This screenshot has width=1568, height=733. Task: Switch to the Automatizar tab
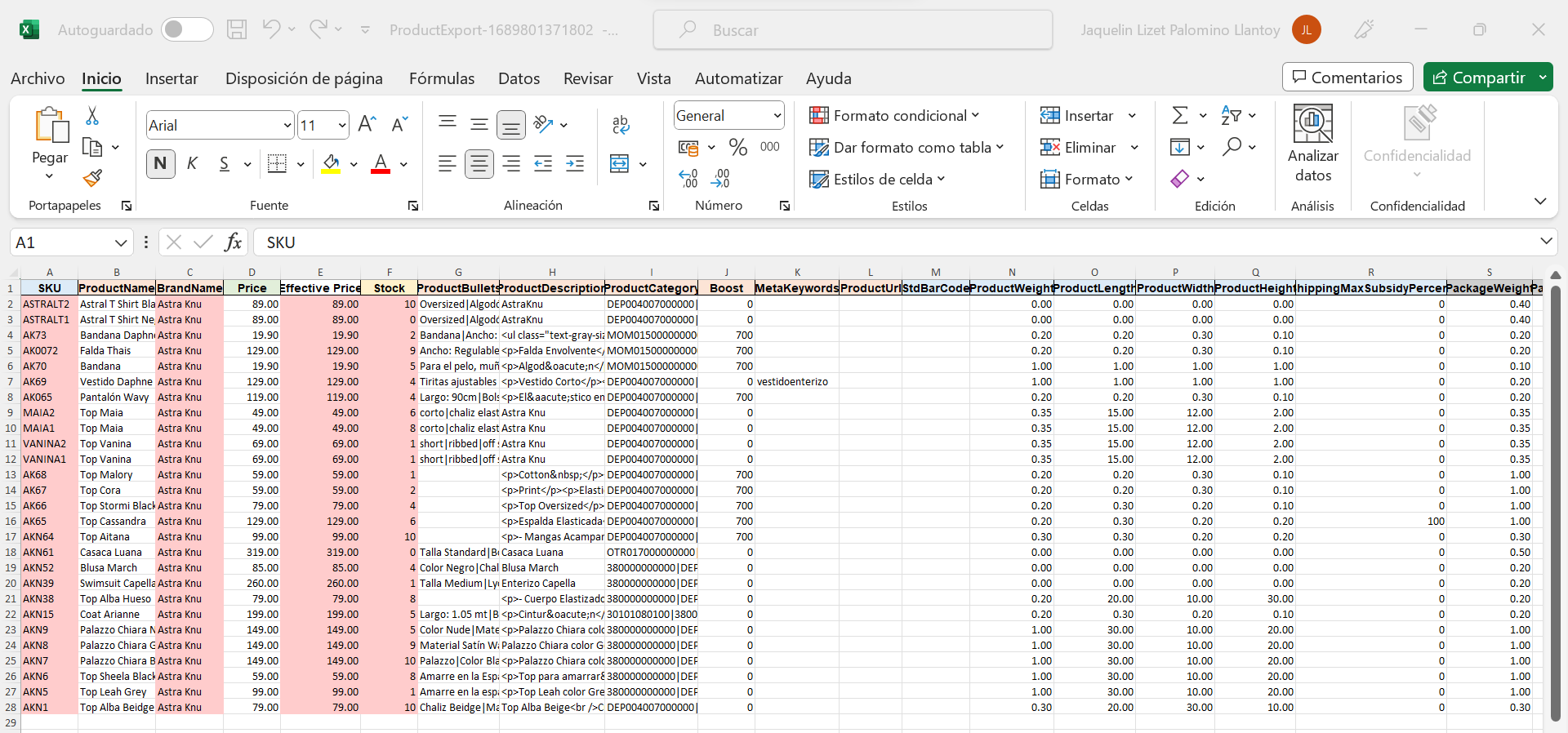pyautogui.click(x=739, y=78)
